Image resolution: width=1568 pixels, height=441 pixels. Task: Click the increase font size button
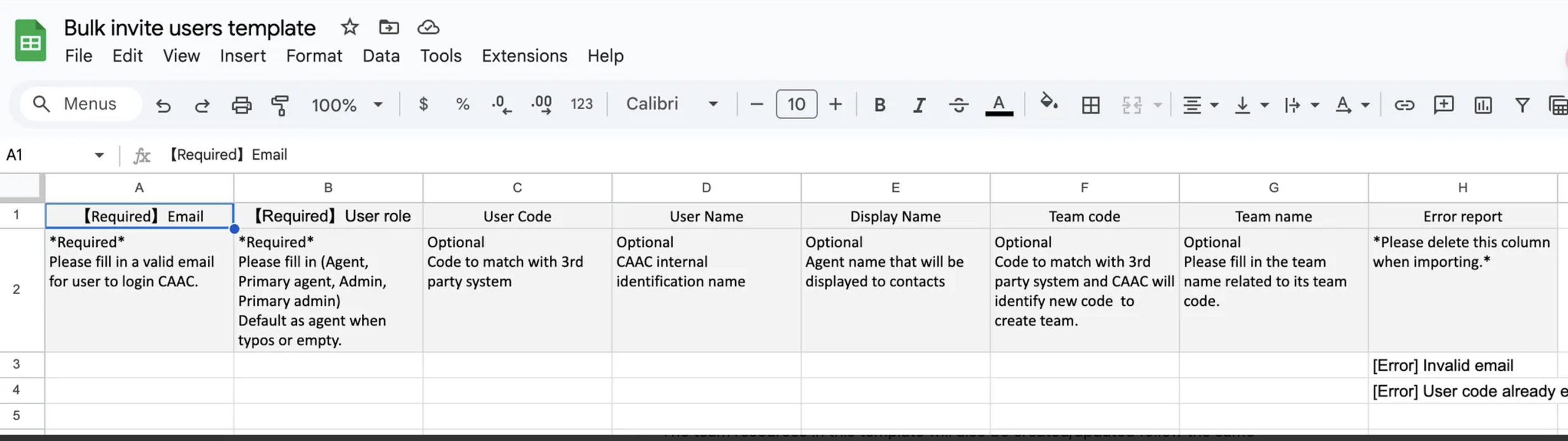point(835,104)
